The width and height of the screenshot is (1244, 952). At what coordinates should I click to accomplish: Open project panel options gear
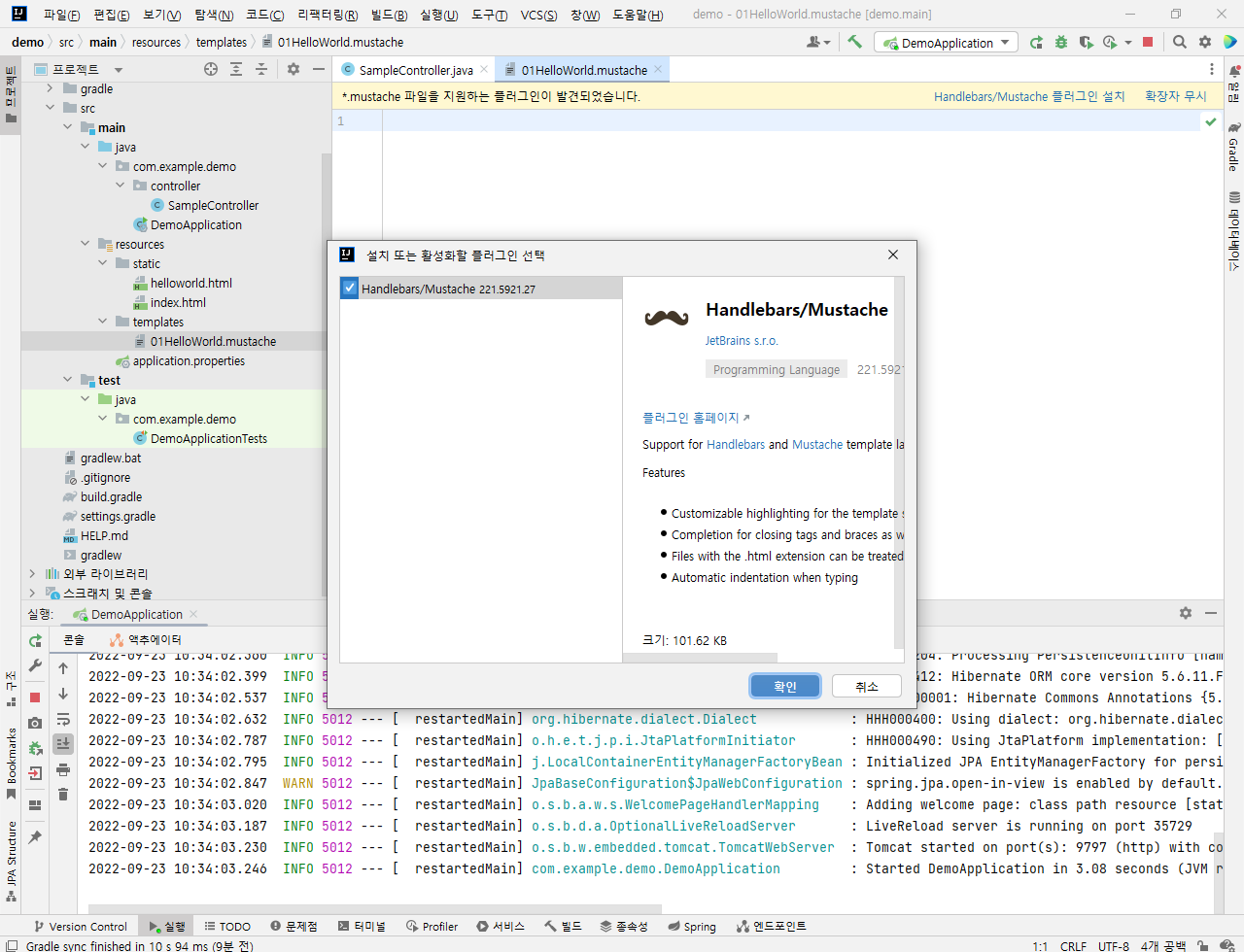294,69
